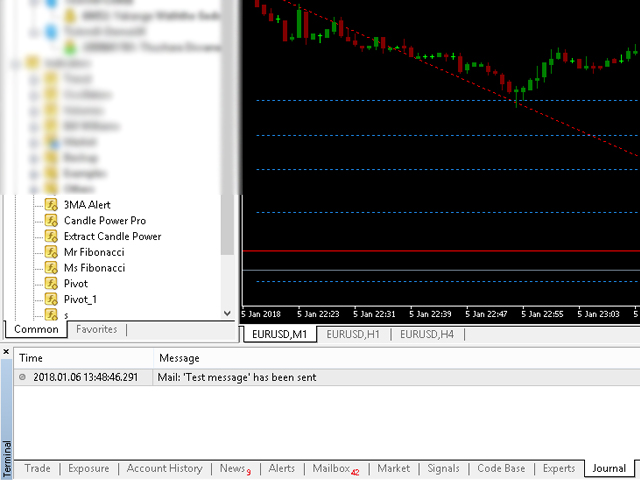Open the News tab in Terminal
The image size is (640, 480).
[235, 468]
